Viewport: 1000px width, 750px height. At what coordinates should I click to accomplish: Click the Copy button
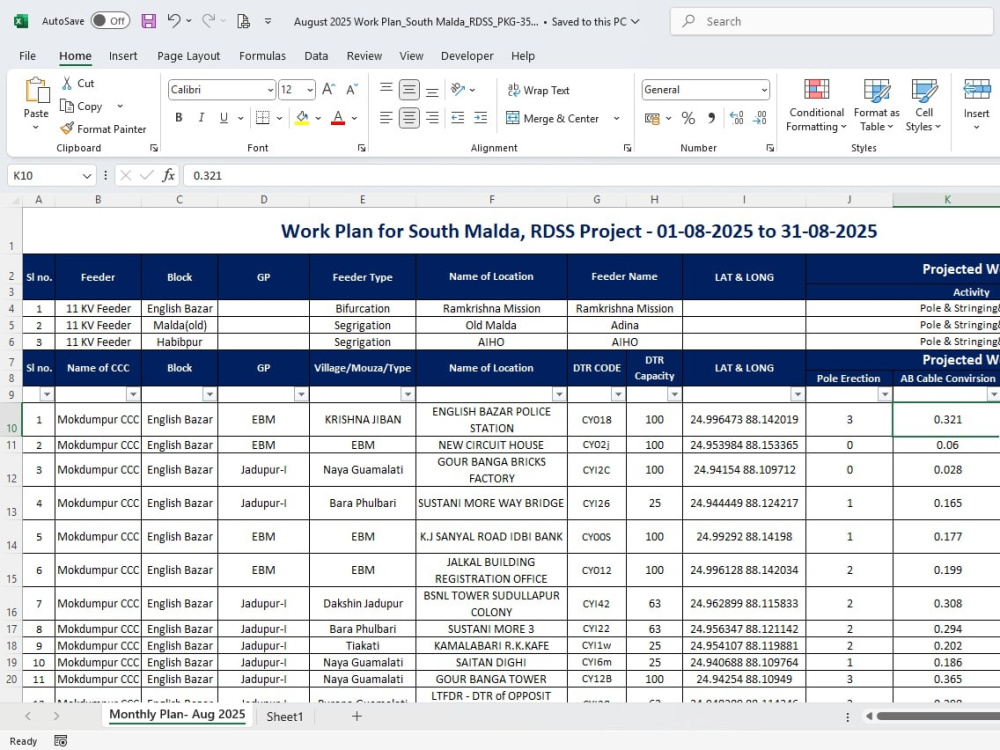pos(81,107)
